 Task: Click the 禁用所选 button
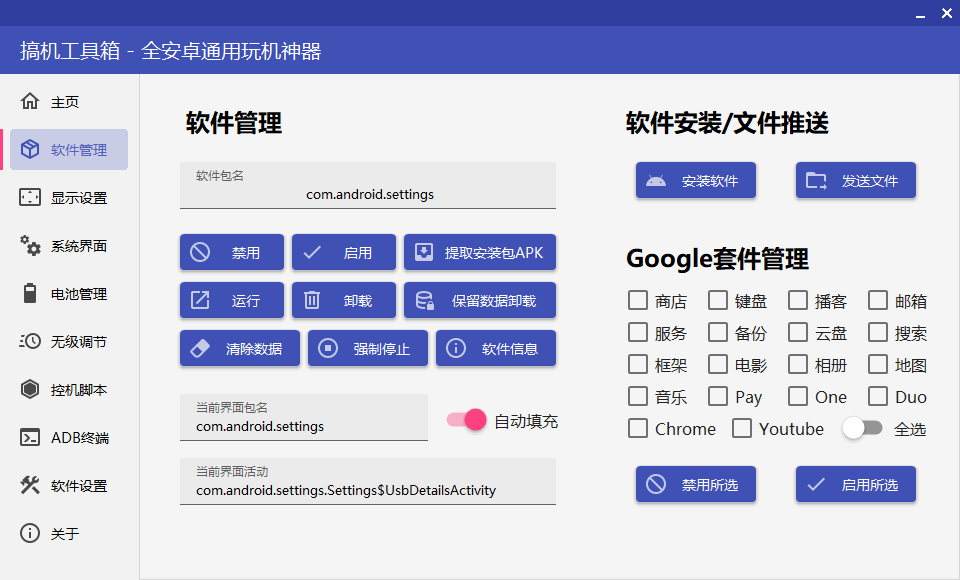(x=695, y=484)
